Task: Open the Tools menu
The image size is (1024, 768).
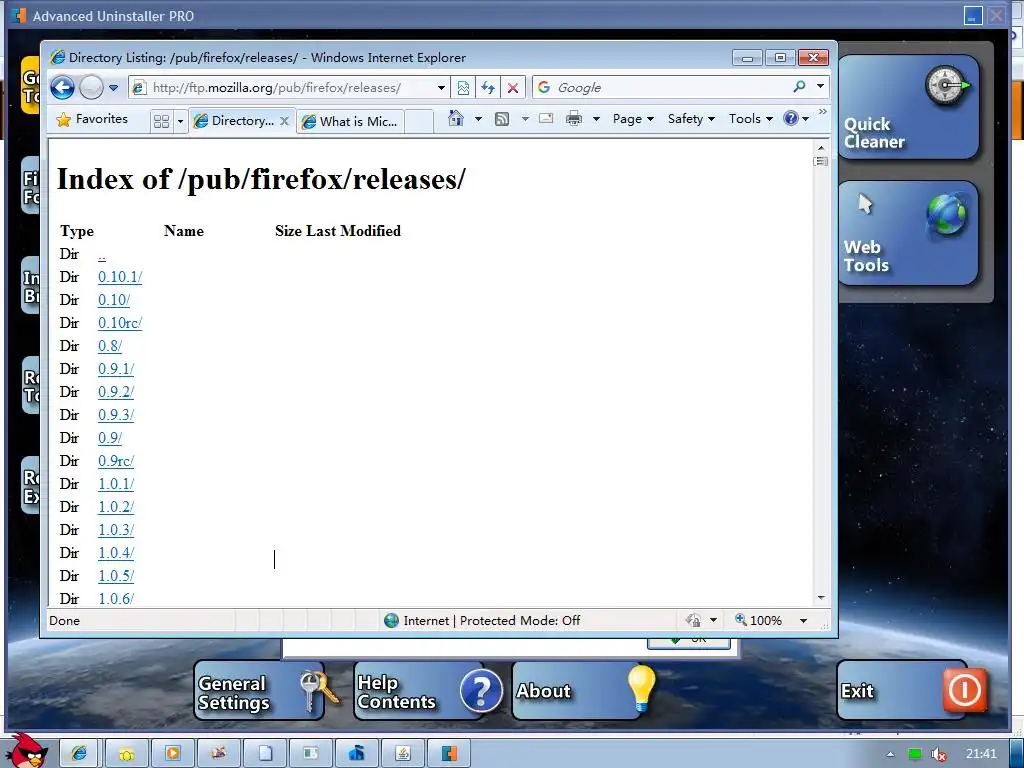Action: (751, 119)
